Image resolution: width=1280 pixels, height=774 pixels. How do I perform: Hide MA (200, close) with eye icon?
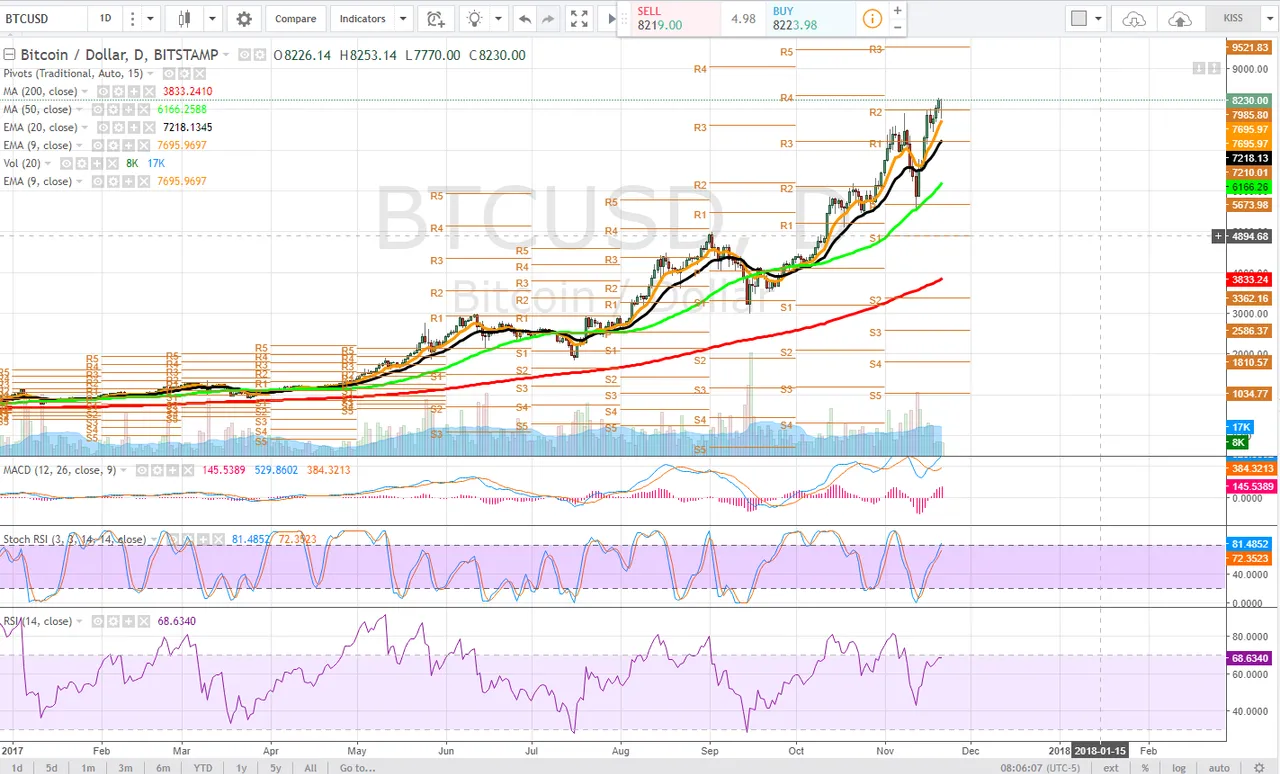coord(103,92)
